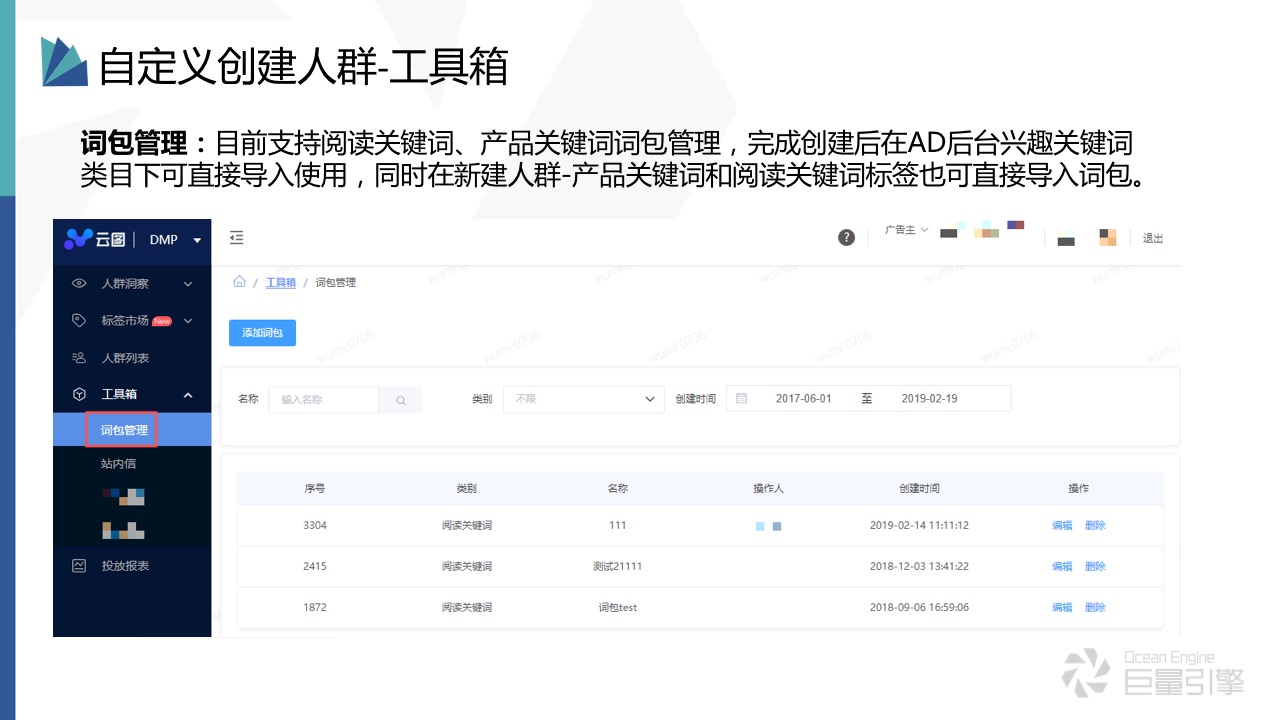
Task: Open the help question mark icon
Action: pos(846,237)
